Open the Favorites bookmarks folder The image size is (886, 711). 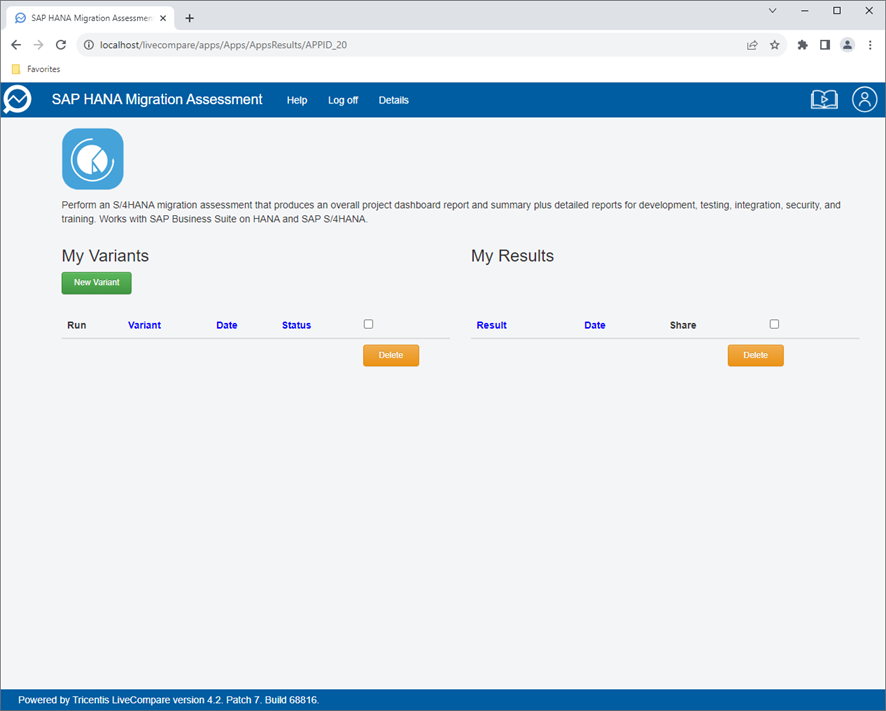point(36,69)
